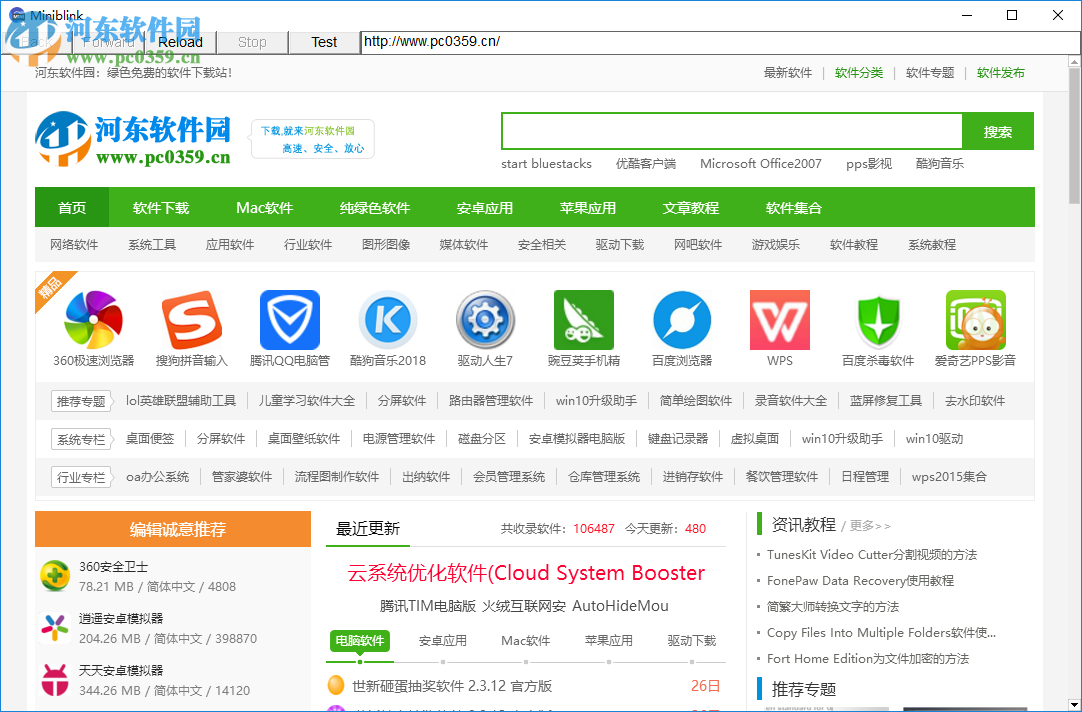Open the 腾讯QQ电脑管 shield icon
The image size is (1082, 712).
click(x=290, y=319)
